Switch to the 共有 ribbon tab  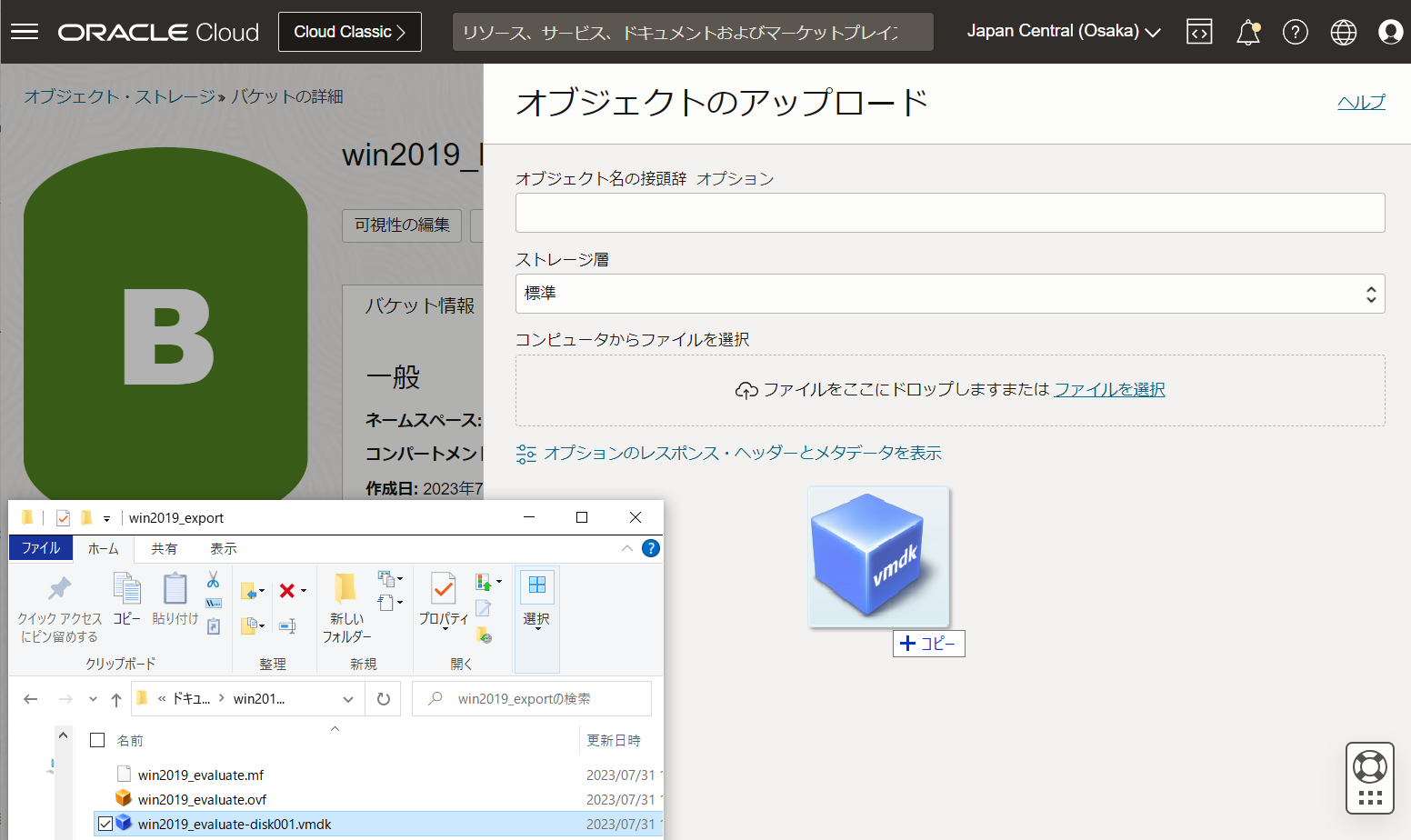coord(165,549)
